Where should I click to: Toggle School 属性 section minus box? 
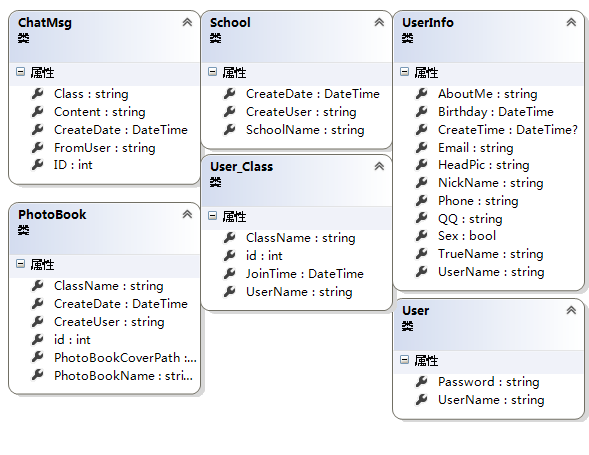(x=213, y=71)
